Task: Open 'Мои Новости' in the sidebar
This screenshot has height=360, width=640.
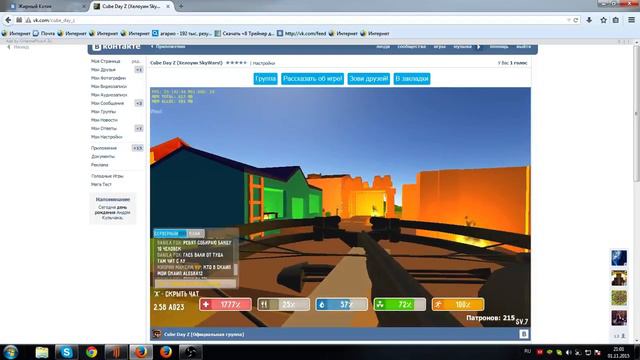Action: (104, 120)
